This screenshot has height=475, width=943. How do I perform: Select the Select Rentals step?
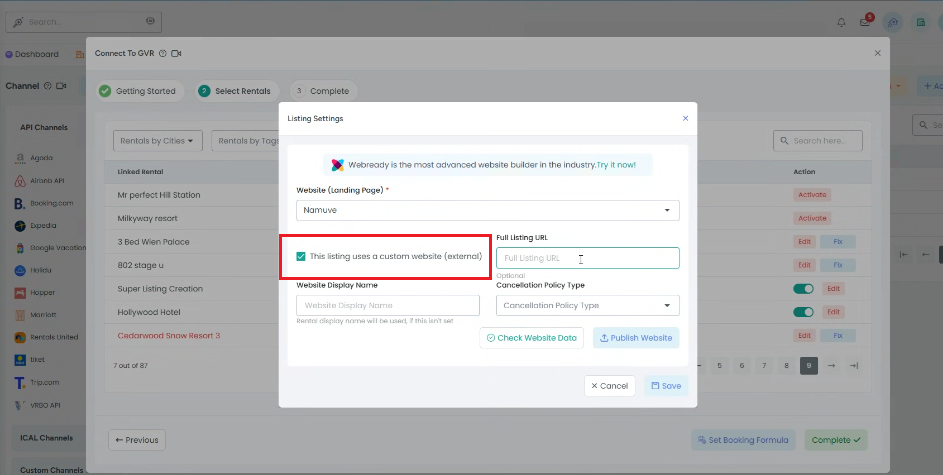pyautogui.click(x=237, y=91)
